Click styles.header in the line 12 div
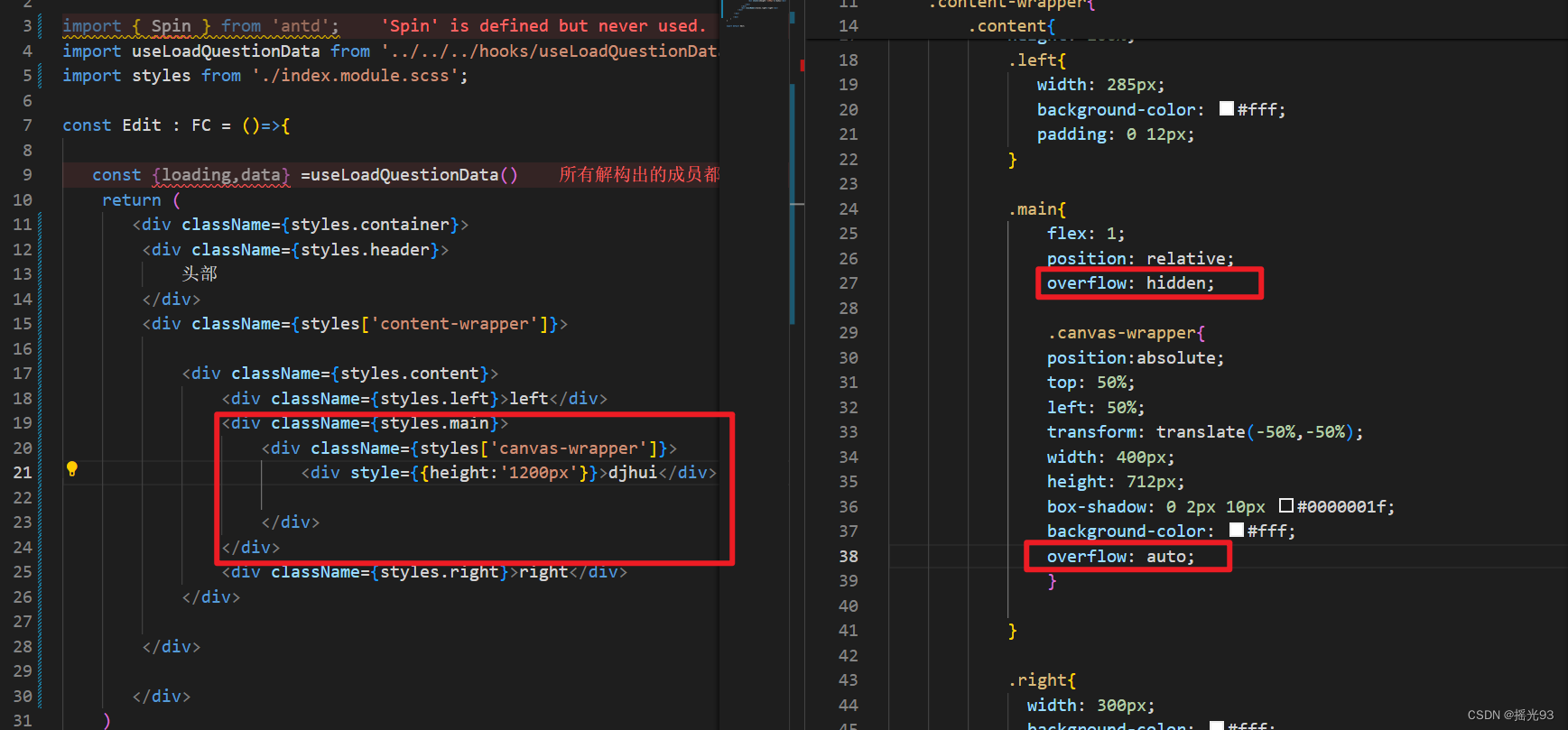 point(365,250)
